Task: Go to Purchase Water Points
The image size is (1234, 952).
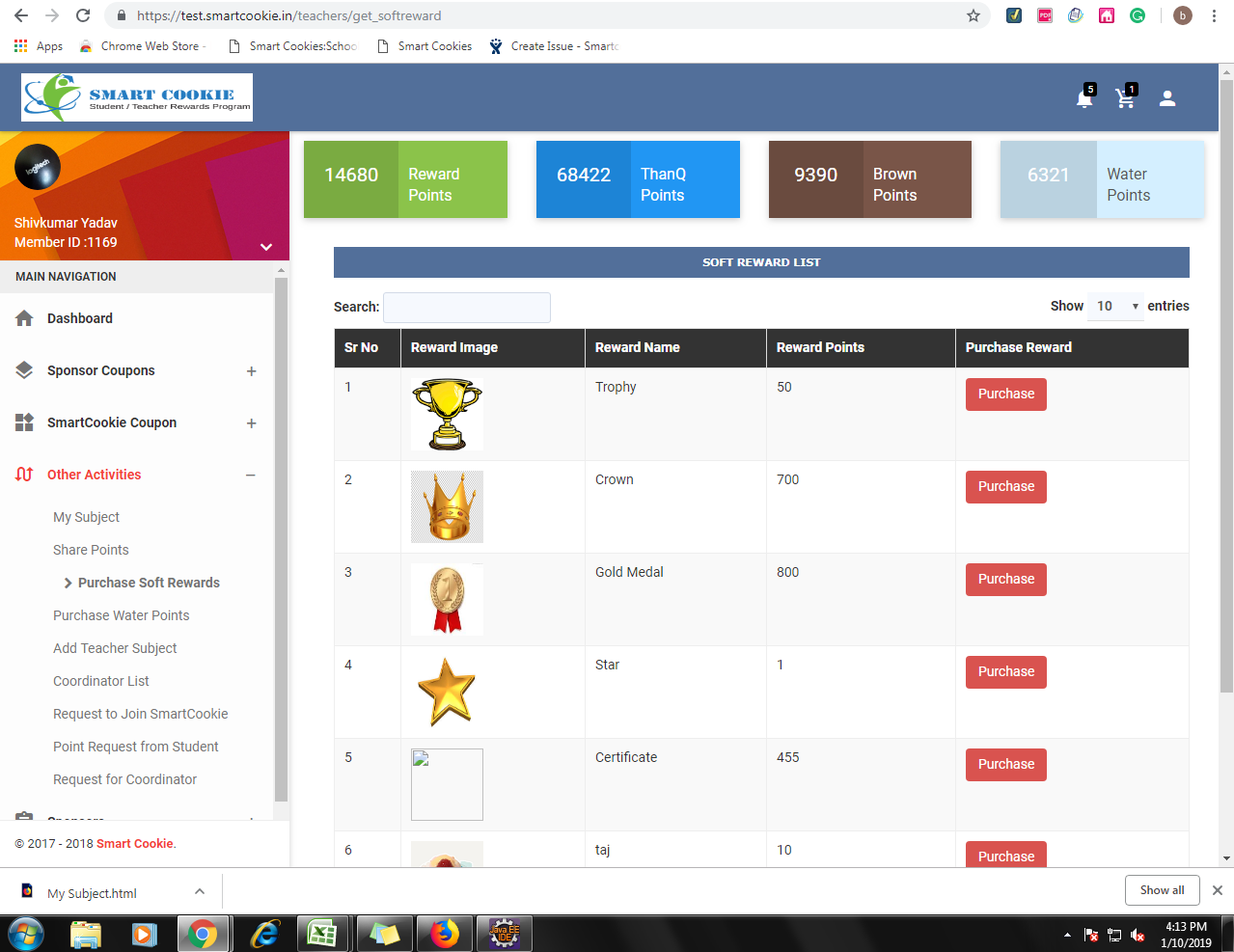Action: (x=121, y=615)
